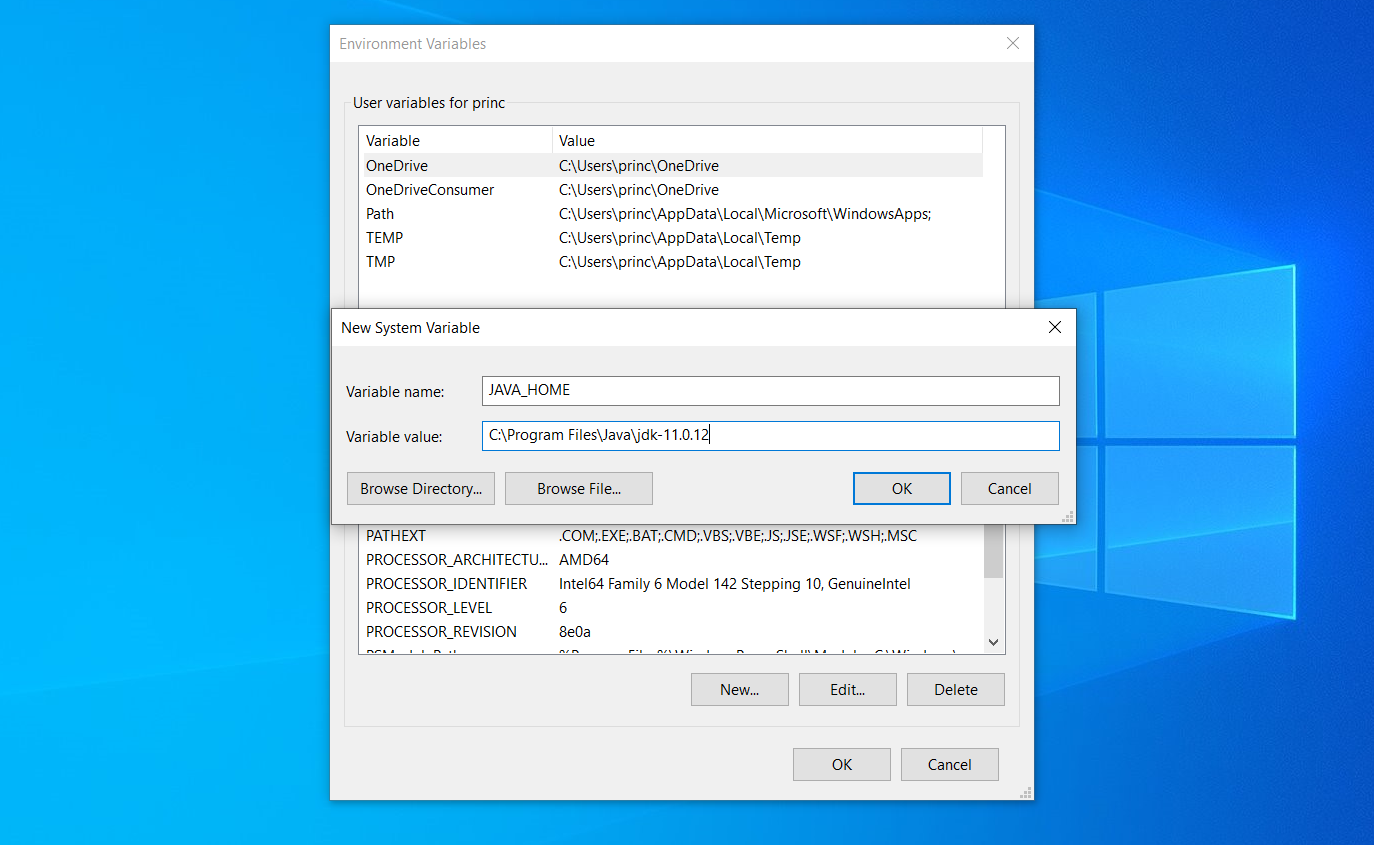The height and width of the screenshot is (845, 1374).
Task: Click the AMD64 value cell
Action: point(584,560)
